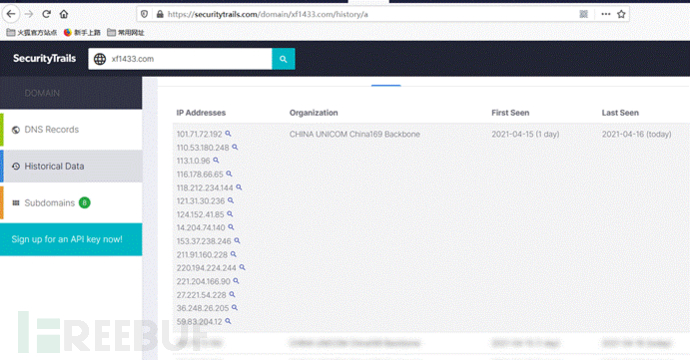Image resolution: width=690 pixels, height=360 pixels.
Task: Click the tracking protection shield icon
Action: coord(144,14)
